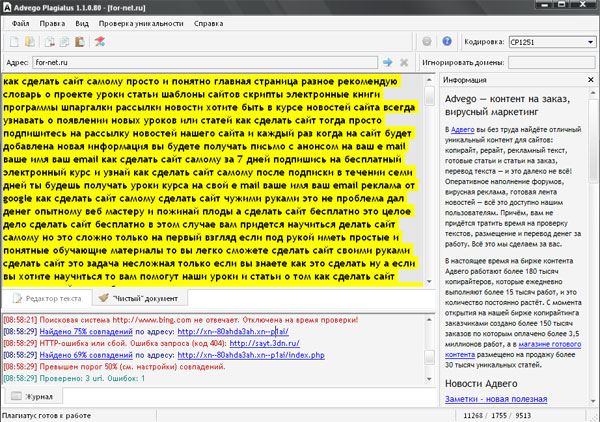The height and width of the screenshot is (422, 600).
Task: Open the Проверка уникальности menu
Action: [x=141, y=24]
